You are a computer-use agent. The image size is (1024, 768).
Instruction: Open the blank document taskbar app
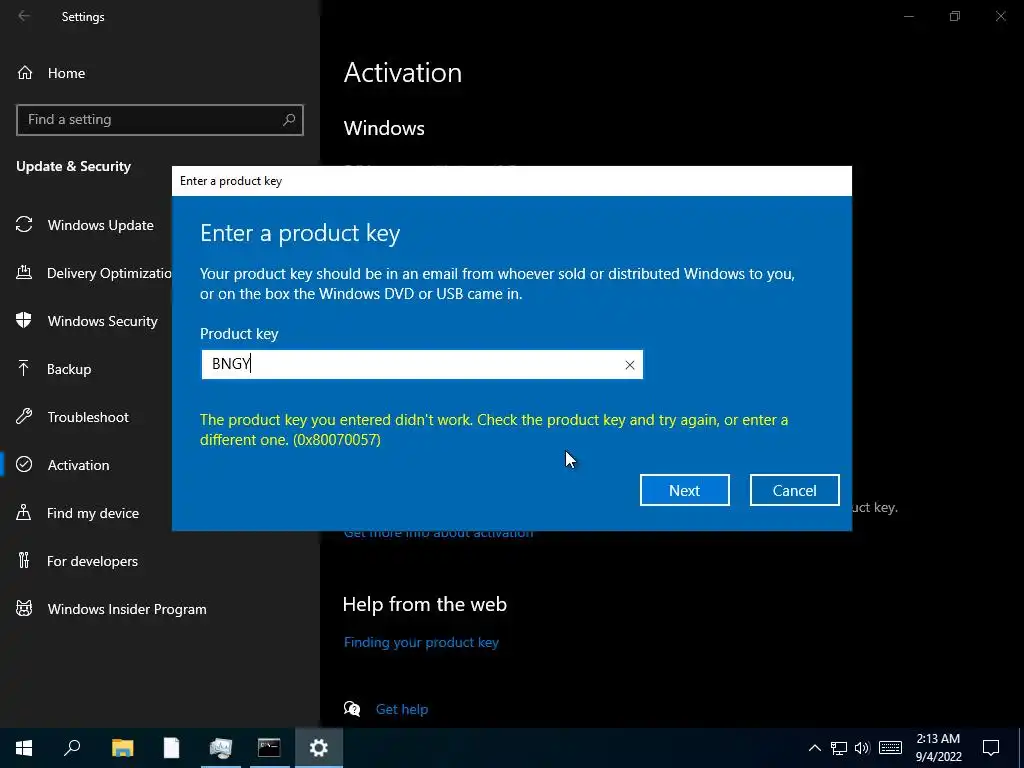click(171, 748)
